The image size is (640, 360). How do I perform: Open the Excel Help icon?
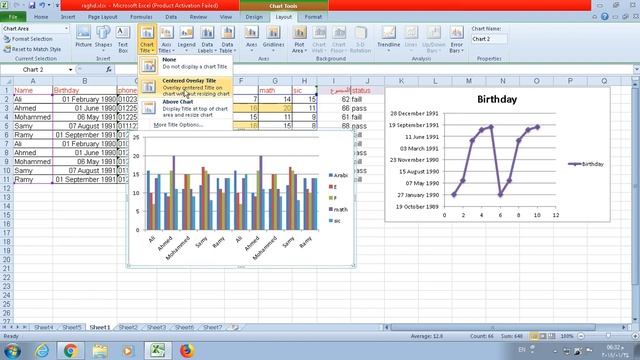(x=604, y=17)
